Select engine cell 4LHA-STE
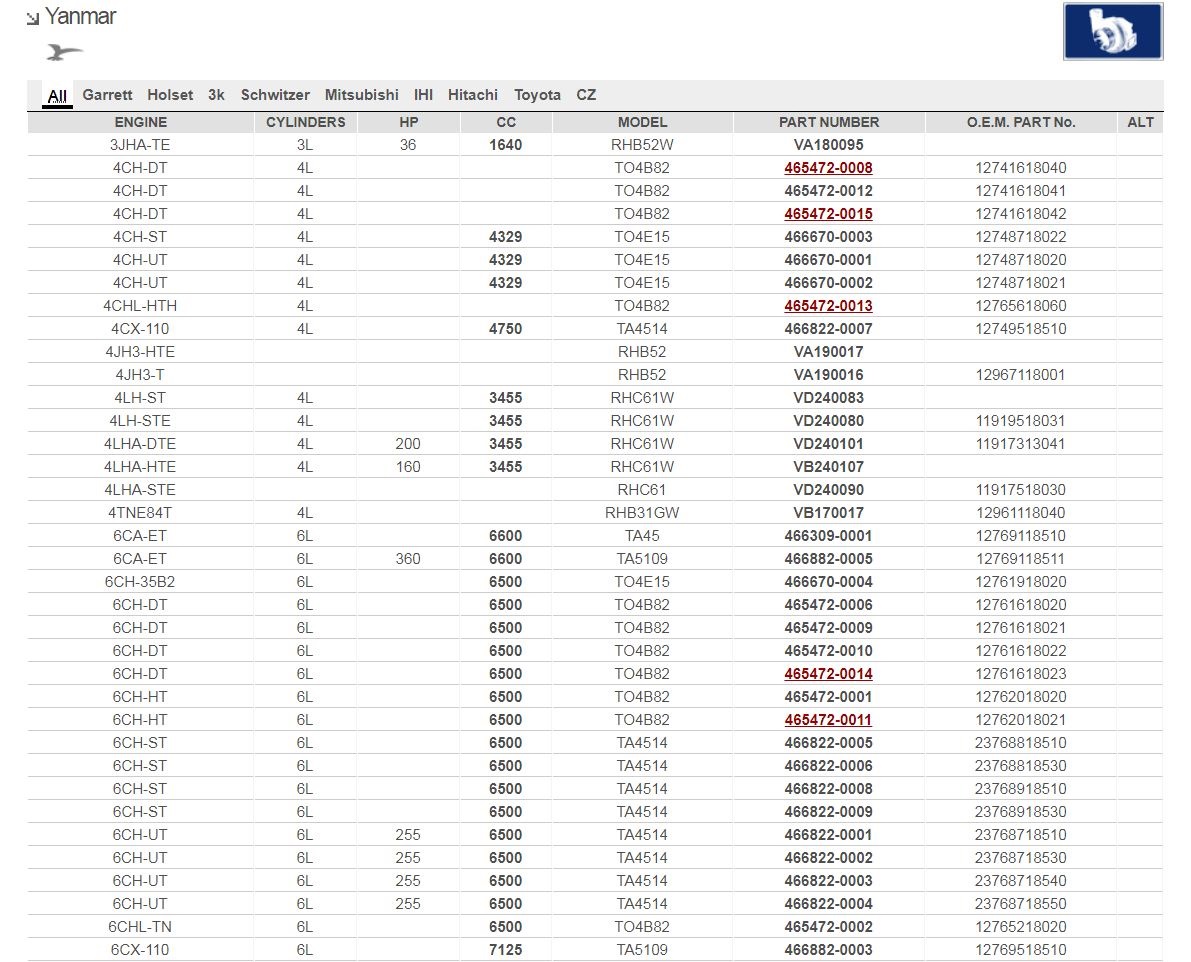The image size is (1191, 962). coord(140,490)
